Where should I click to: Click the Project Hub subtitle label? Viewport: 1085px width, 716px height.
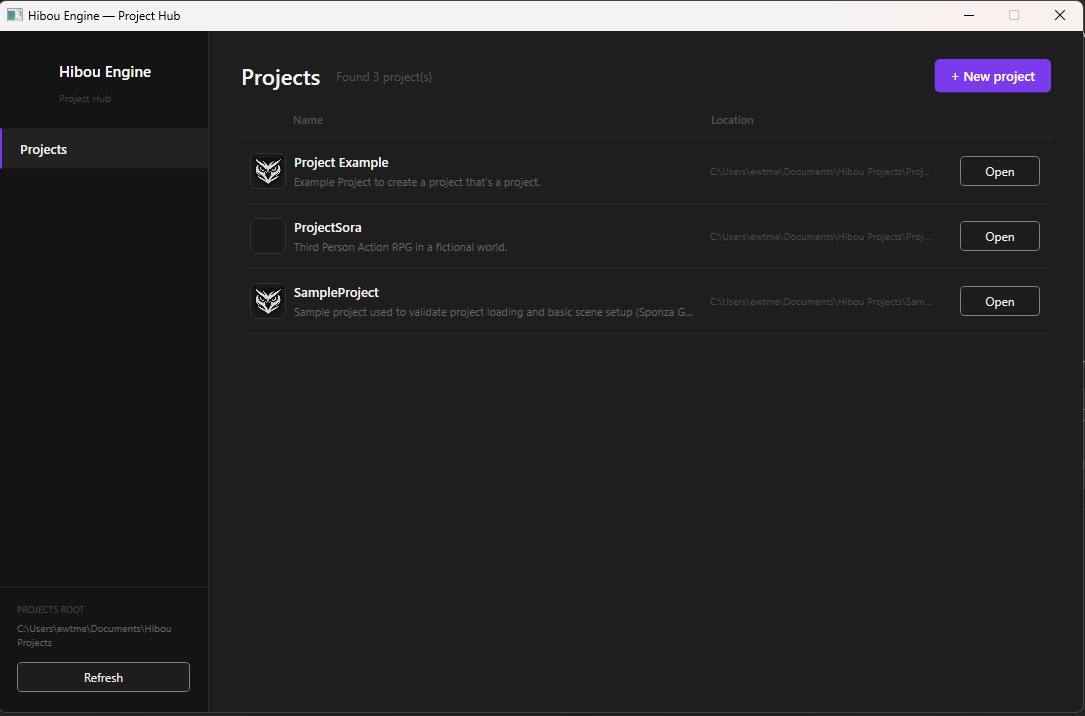click(x=85, y=98)
